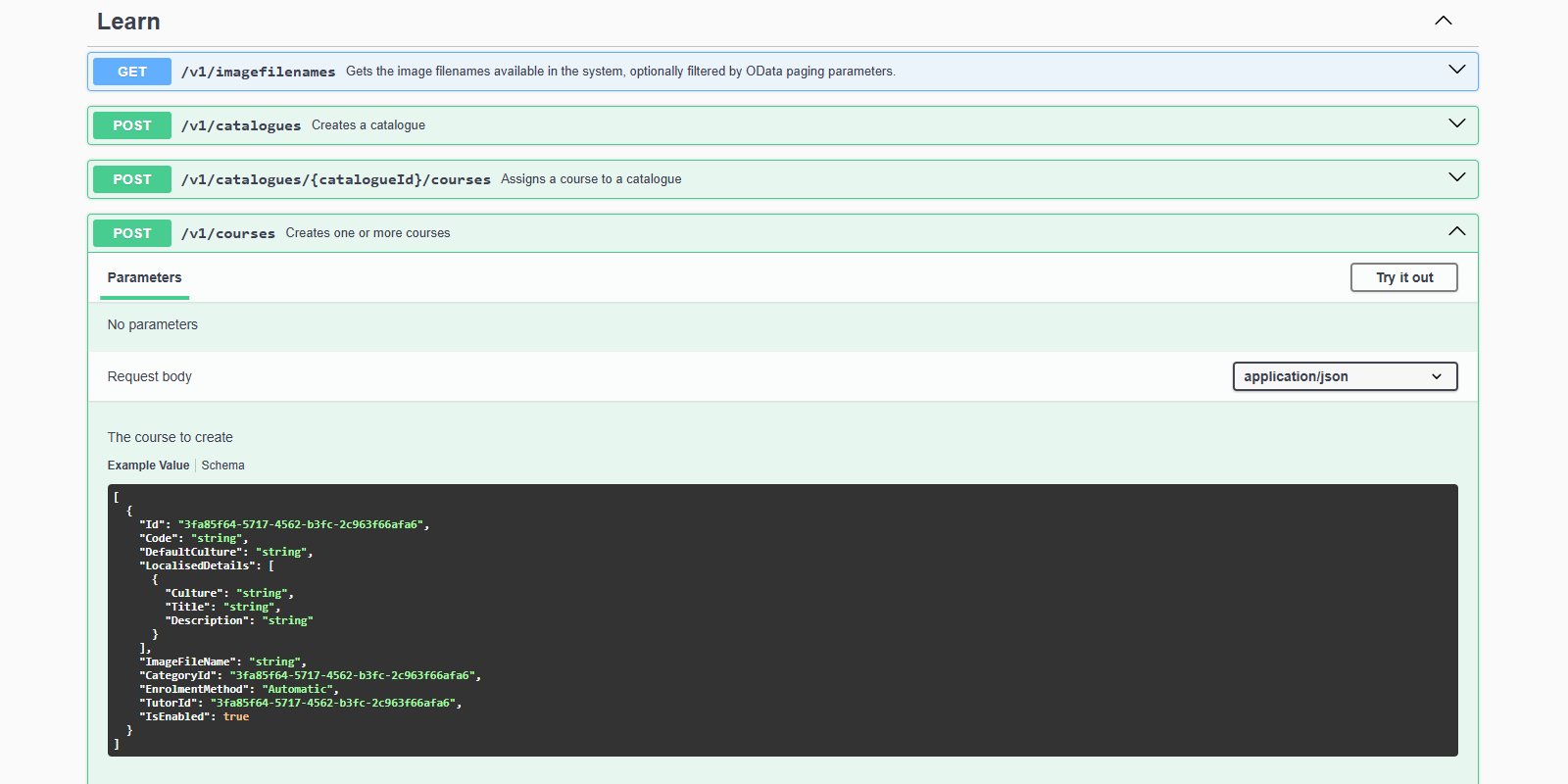Screen dimensions: 1568x784
Task: Expand the POST catalogues endpoint arrow
Action: coord(1456,123)
